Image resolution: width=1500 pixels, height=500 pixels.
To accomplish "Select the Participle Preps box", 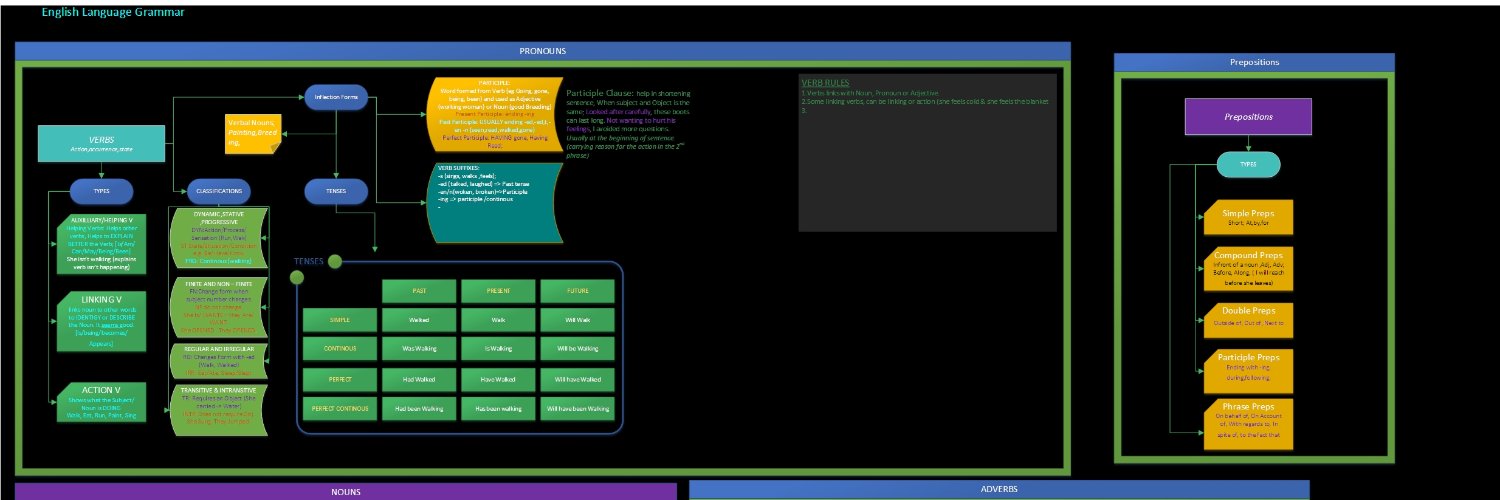I will (x=1250, y=369).
